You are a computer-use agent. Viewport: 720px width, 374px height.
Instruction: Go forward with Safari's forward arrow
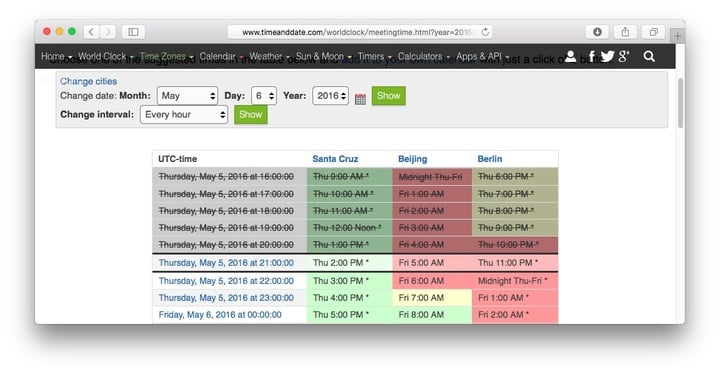[x=108, y=32]
